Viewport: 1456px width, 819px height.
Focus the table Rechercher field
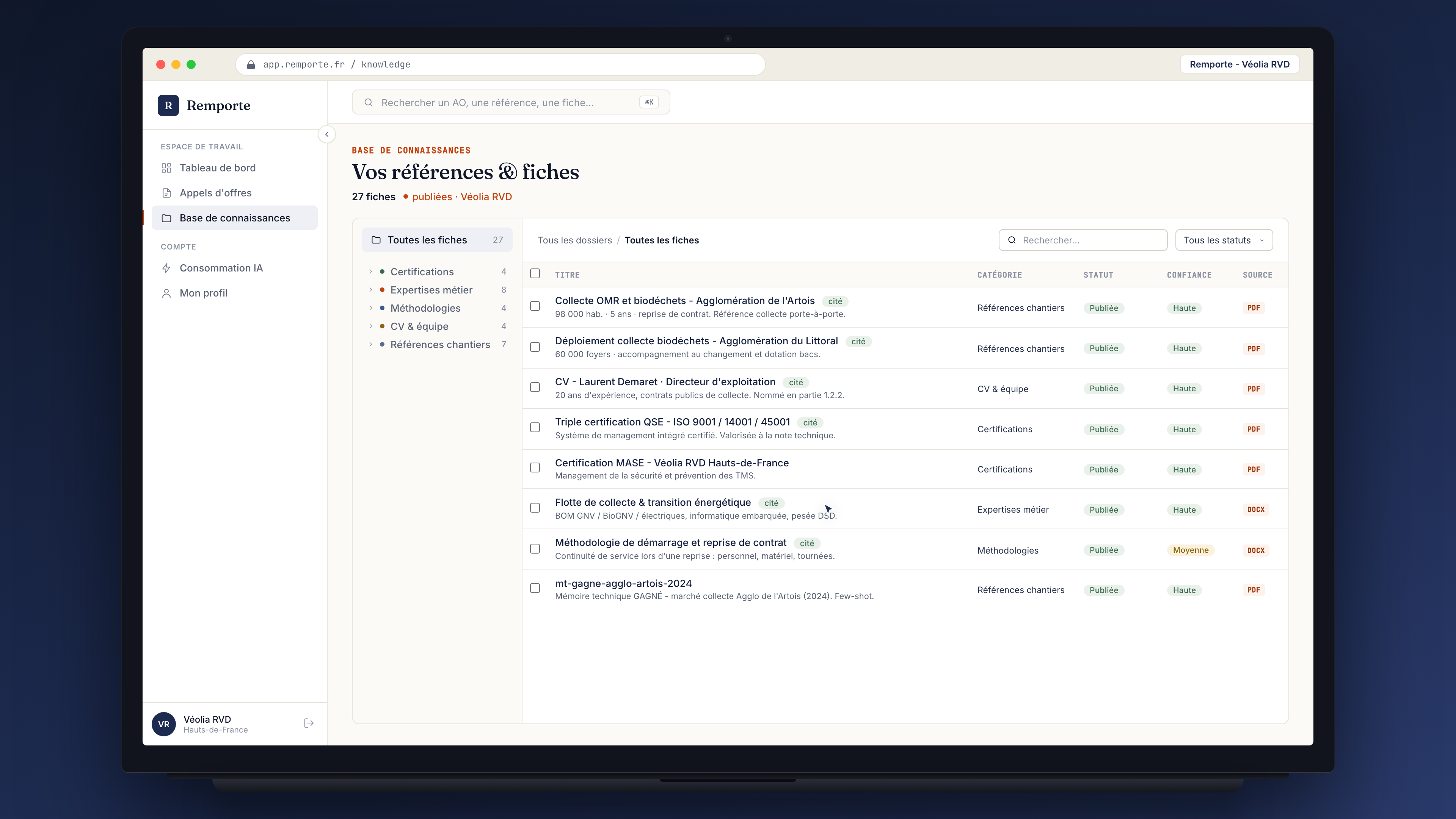[x=1083, y=240]
